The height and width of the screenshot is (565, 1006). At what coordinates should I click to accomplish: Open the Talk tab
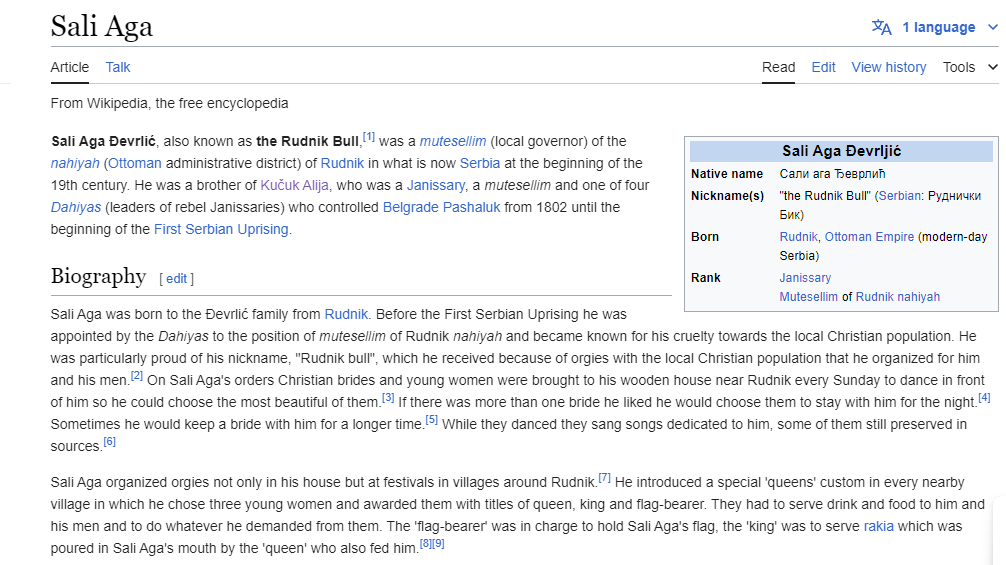point(118,67)
